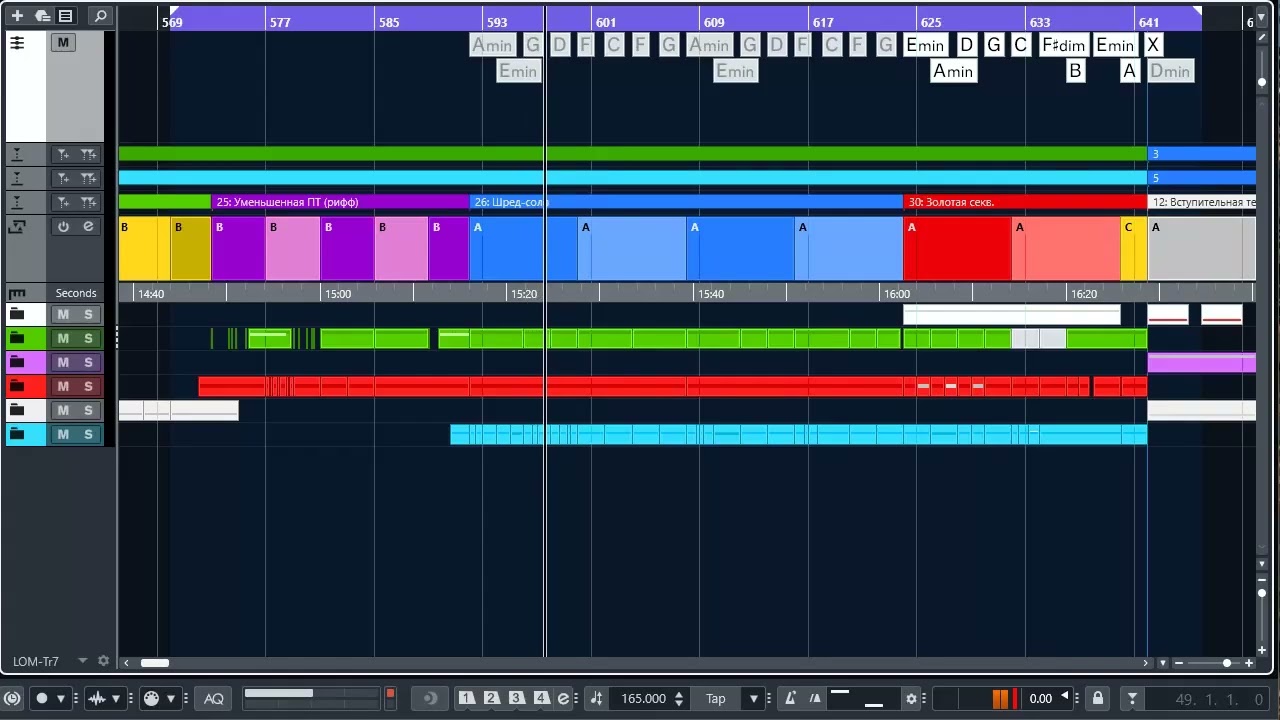Image resolution: width=1280 pixels, height=720 pixels.
Task: Expand the purple folder track icon
Action: 16,362
